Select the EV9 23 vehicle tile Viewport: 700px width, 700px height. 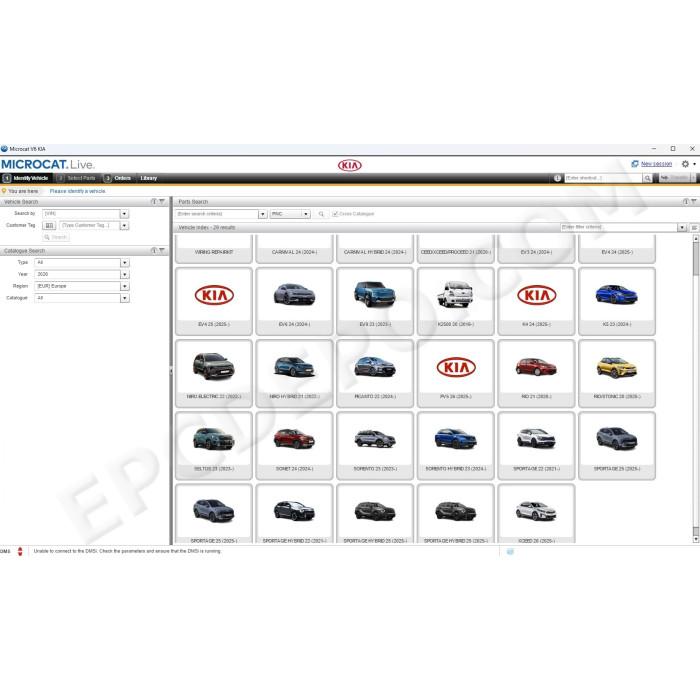click(x=375, y=301)
